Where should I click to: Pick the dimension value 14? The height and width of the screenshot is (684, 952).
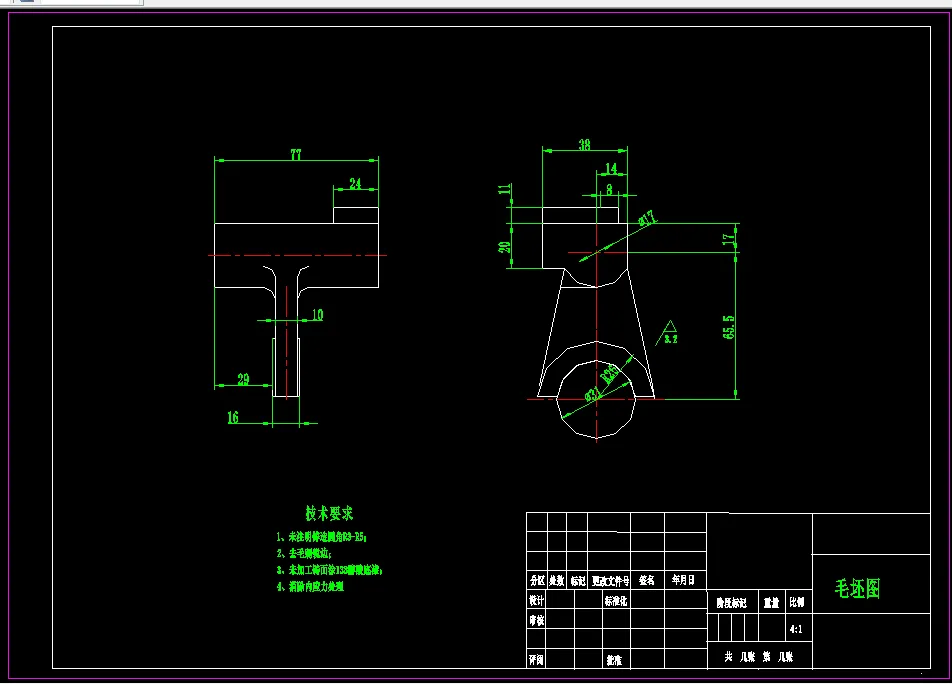611,169
